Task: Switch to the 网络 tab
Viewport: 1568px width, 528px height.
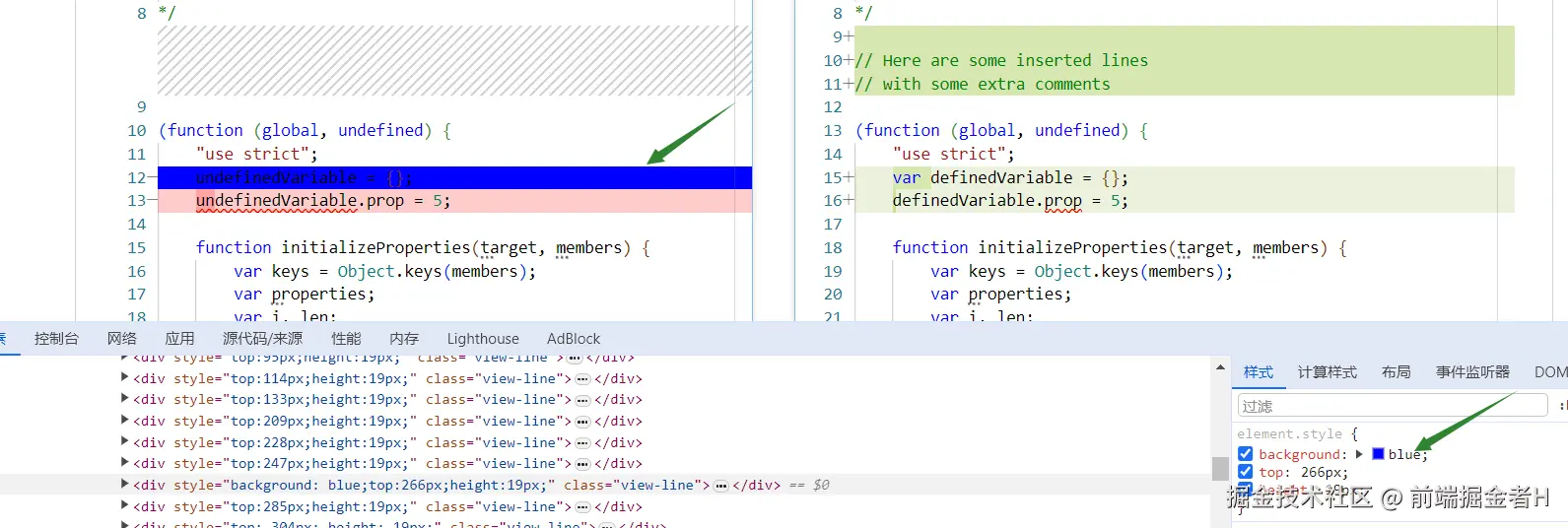Action: pos(122,338)
